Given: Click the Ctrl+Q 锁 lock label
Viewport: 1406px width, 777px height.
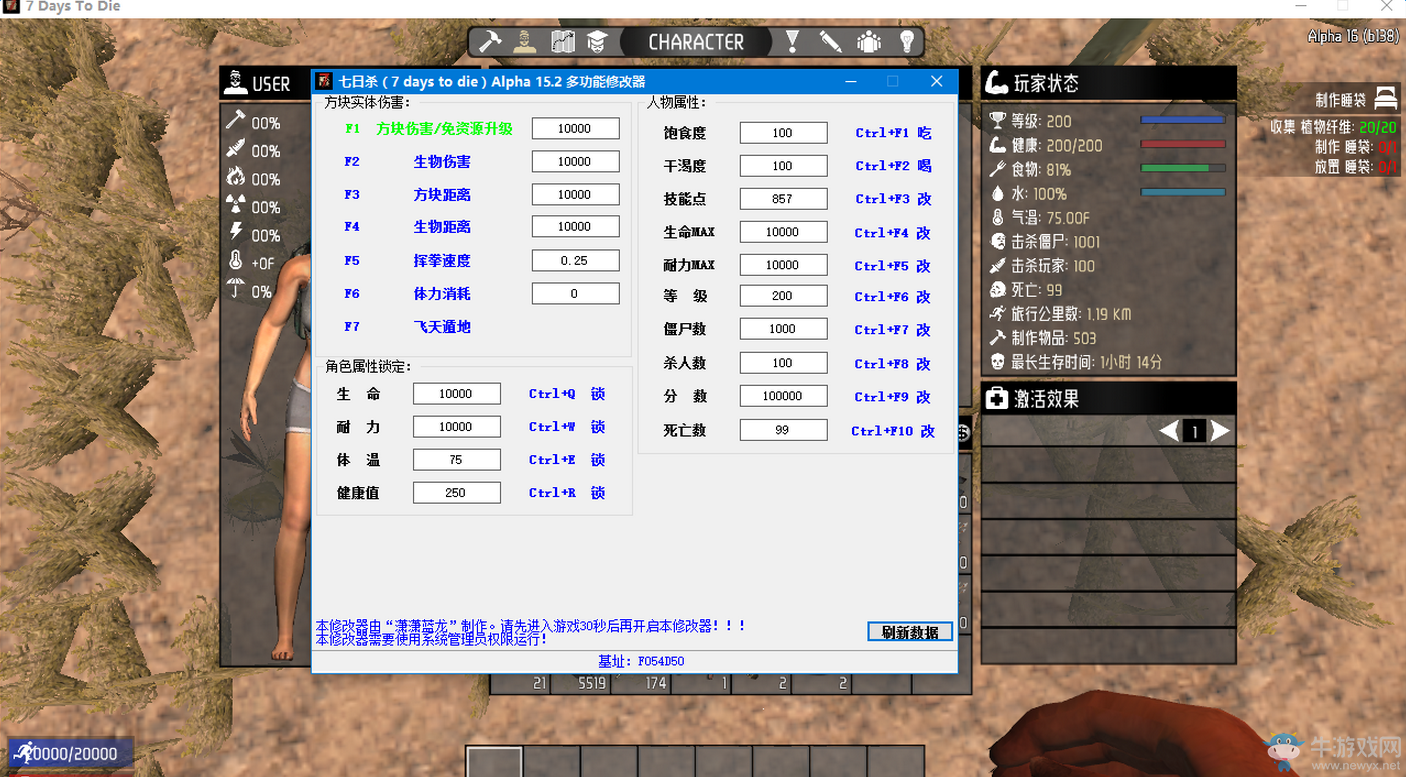Looking at the screenshot, I should coord(567,394).
